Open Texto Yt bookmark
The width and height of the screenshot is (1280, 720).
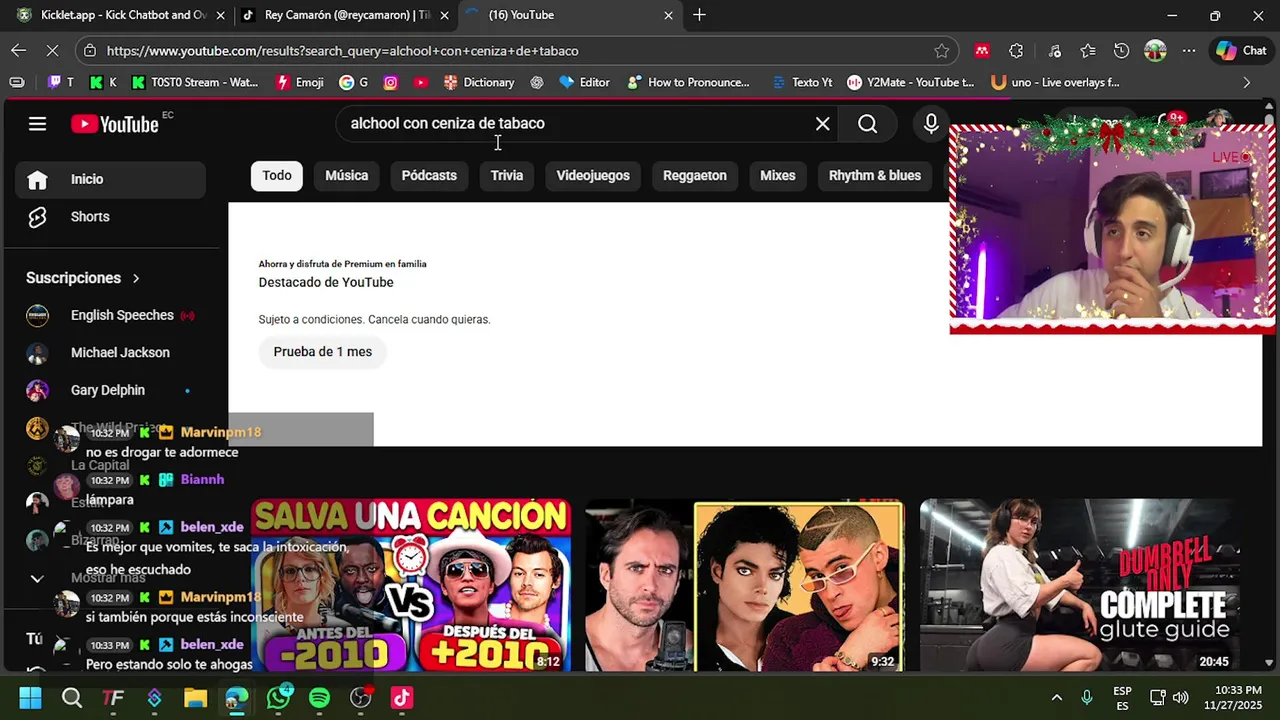coord(802,82)
